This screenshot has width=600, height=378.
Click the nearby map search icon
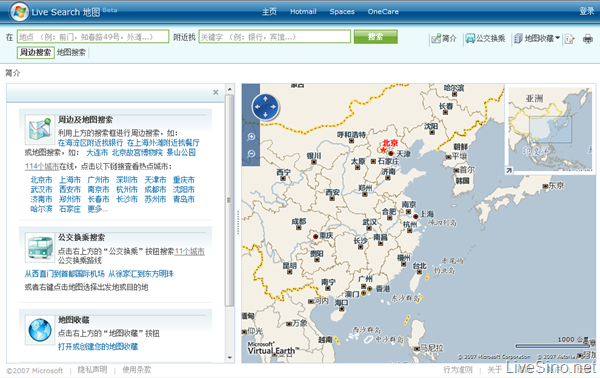(40, 129)
